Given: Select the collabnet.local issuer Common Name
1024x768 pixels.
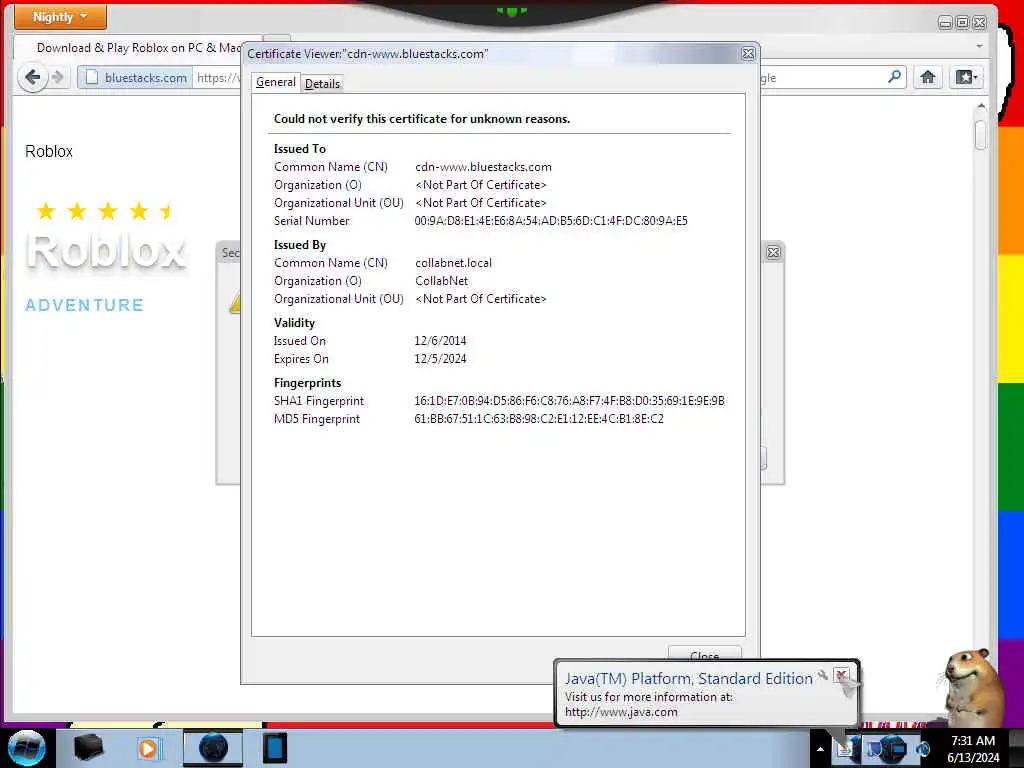Looking at the screenshot, I should coord(453,263).
